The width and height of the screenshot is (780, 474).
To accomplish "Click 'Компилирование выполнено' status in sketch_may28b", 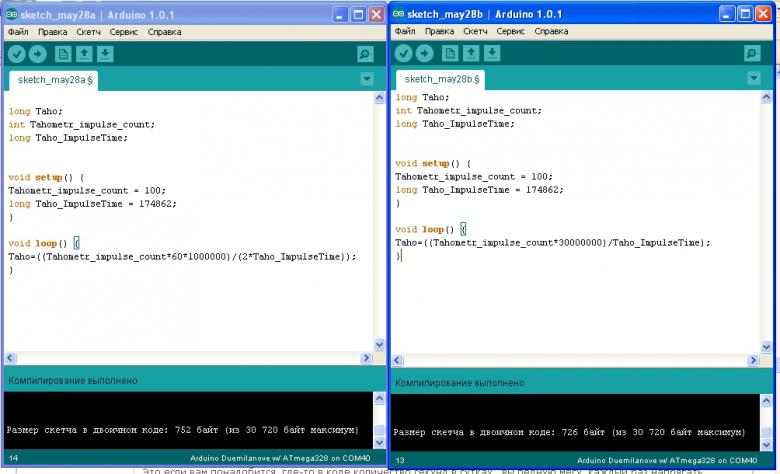I will click(x=460, y=383).
